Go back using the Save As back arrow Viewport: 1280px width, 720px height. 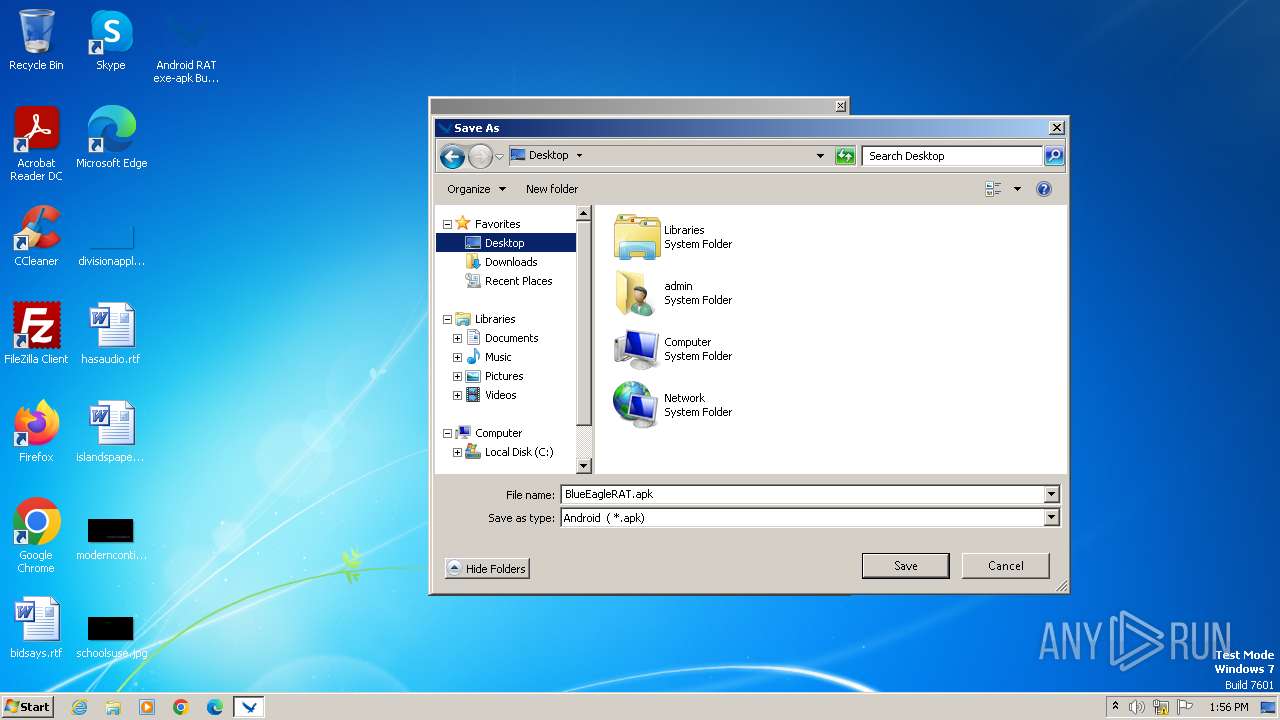(452, 156)
